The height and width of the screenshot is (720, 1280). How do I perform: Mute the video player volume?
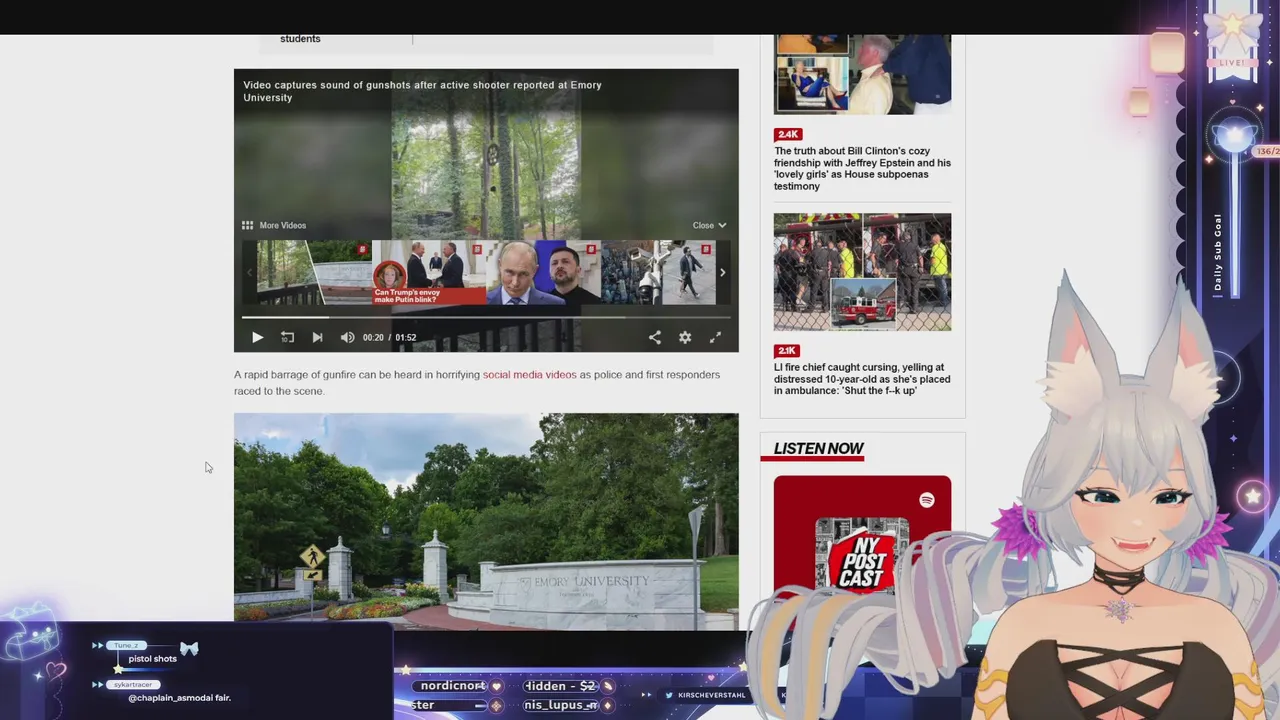pos(347,338)
